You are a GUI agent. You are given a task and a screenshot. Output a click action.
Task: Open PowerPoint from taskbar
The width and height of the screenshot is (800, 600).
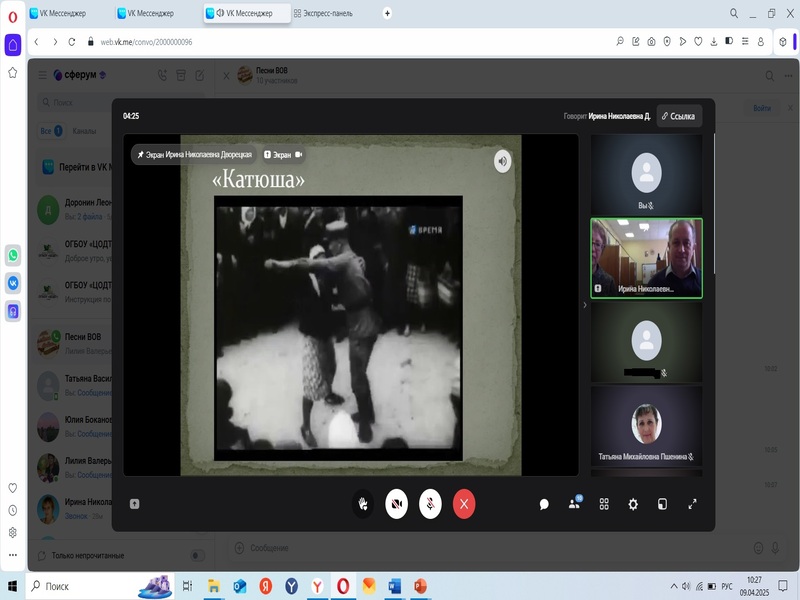(420, 586)
